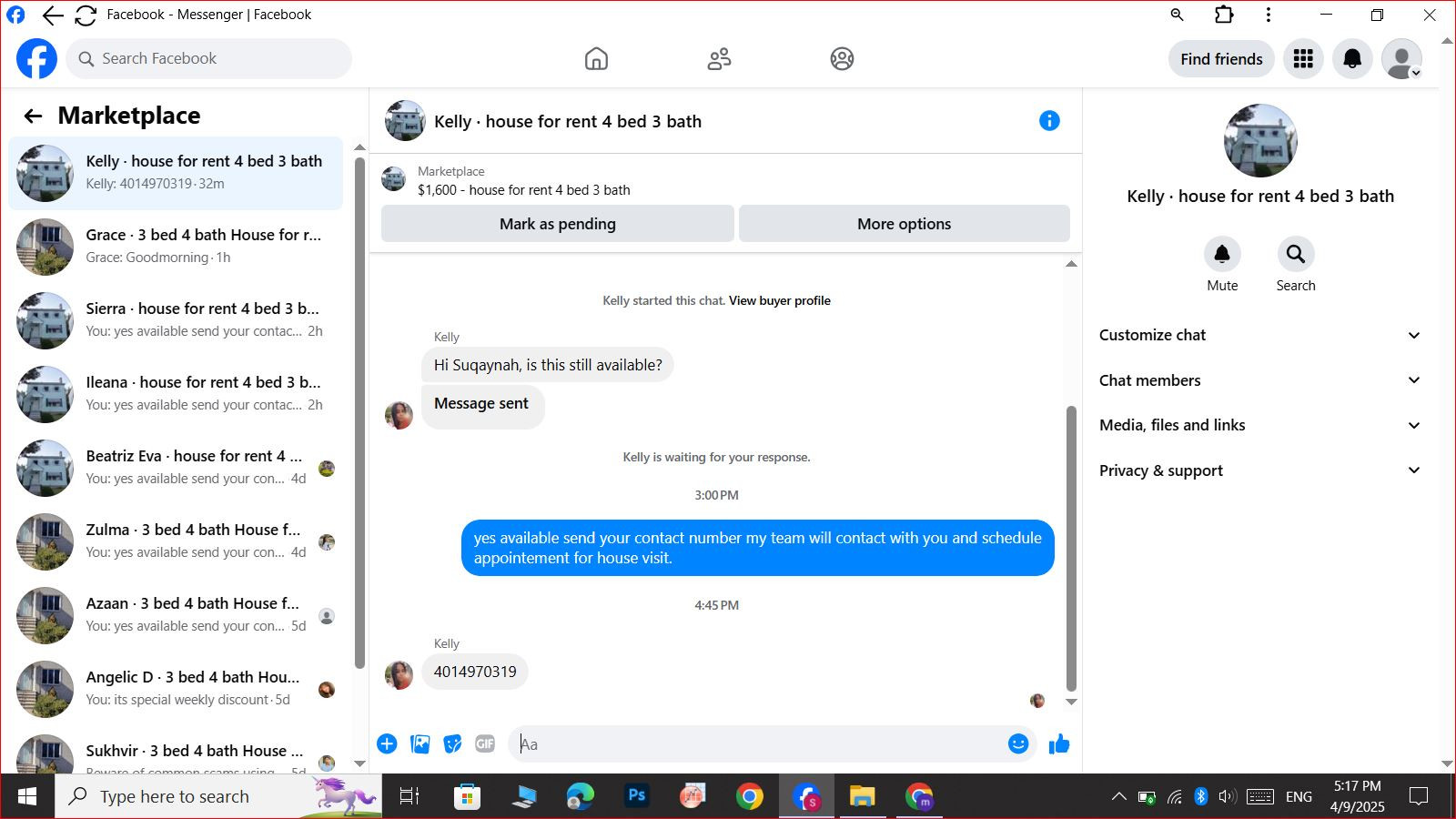Open the Facebook logo home link

point(36,59)
